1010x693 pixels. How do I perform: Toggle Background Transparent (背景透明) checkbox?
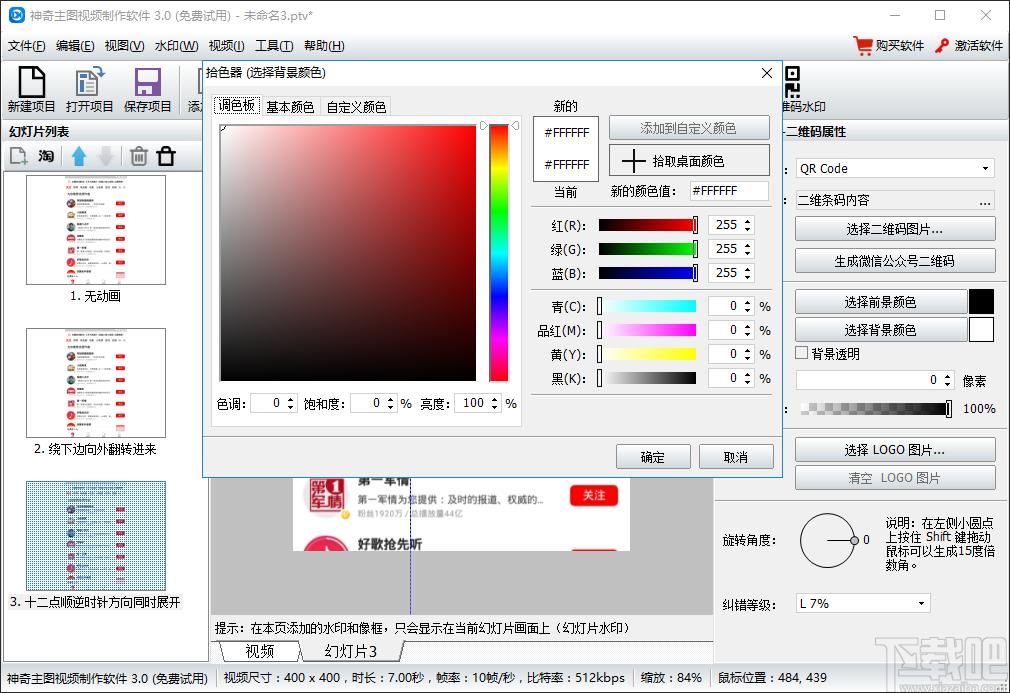tap(801, 353)
